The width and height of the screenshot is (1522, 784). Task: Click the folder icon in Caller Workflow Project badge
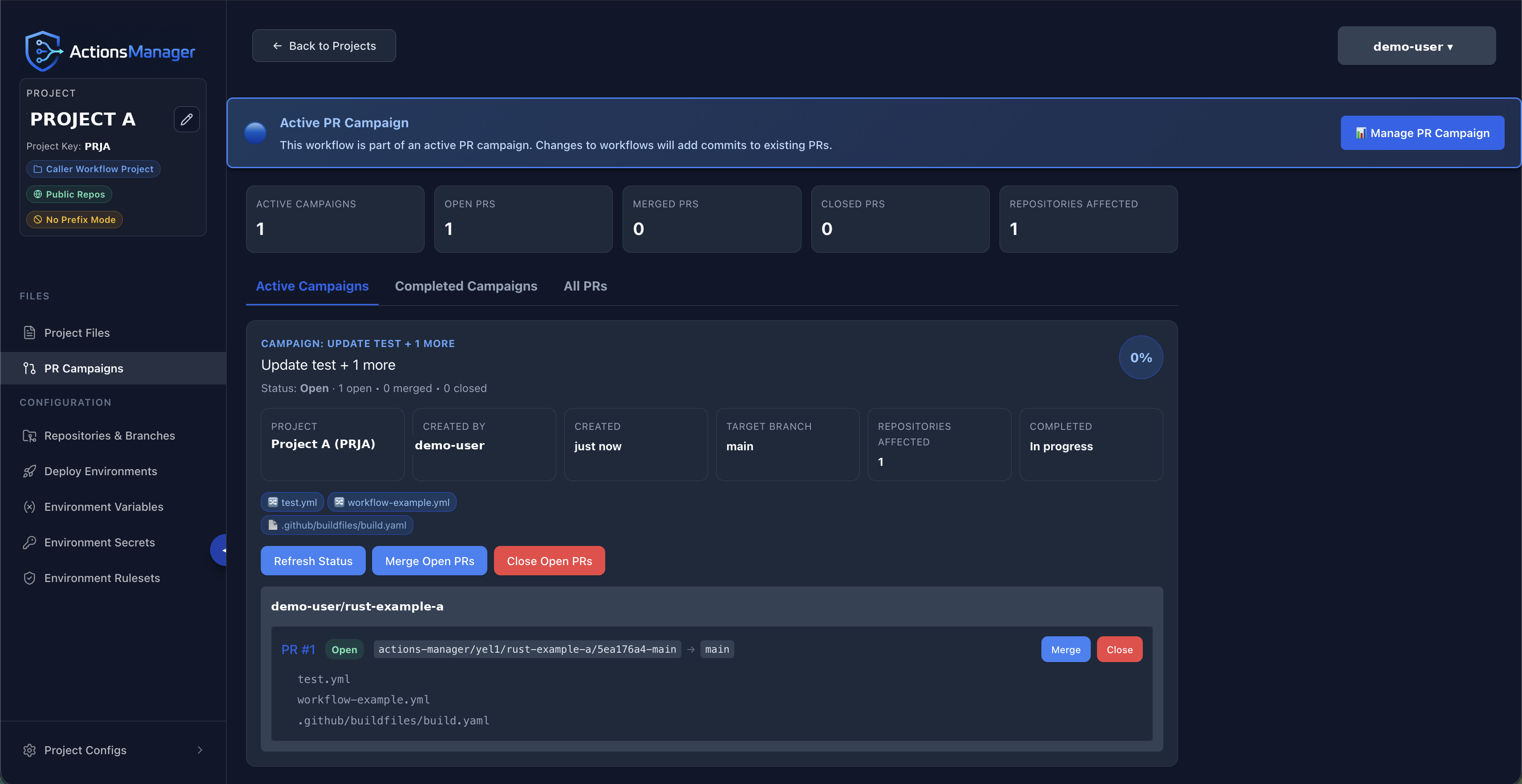point(38,169)
